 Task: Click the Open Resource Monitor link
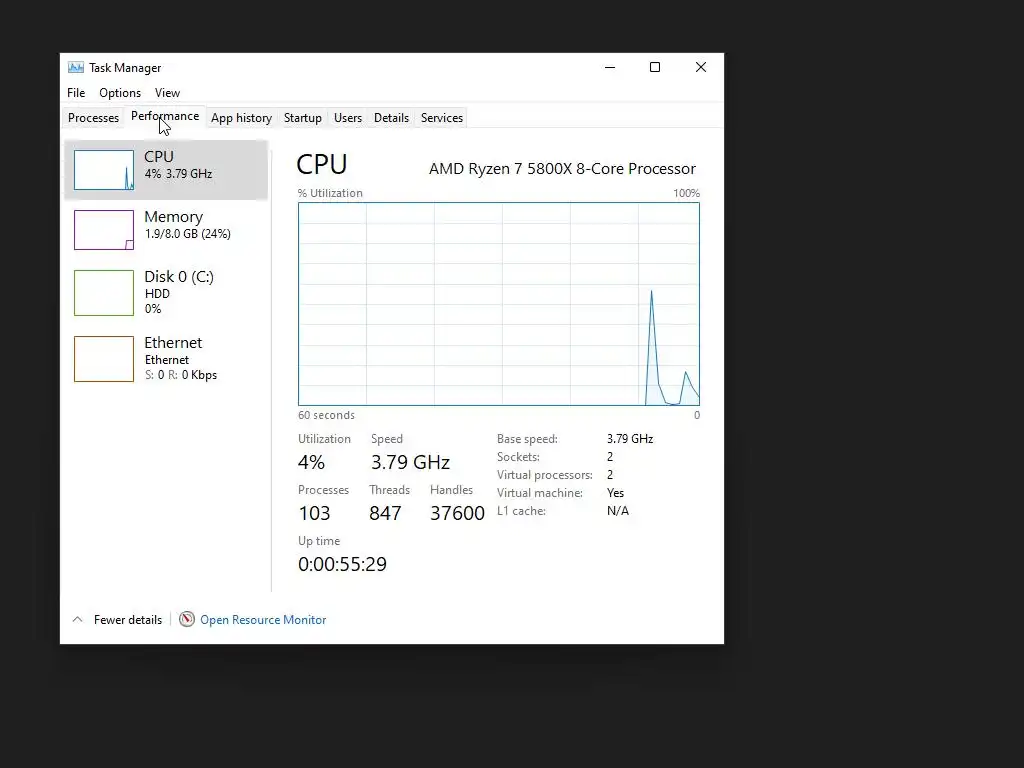click(263, 620)
